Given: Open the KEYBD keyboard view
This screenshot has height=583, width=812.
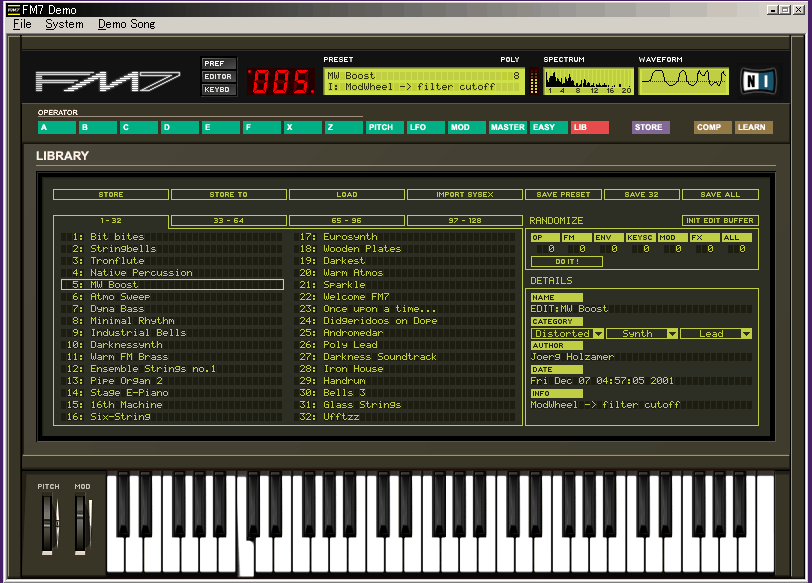Looking at the screenshot, I should coord(218,88).
